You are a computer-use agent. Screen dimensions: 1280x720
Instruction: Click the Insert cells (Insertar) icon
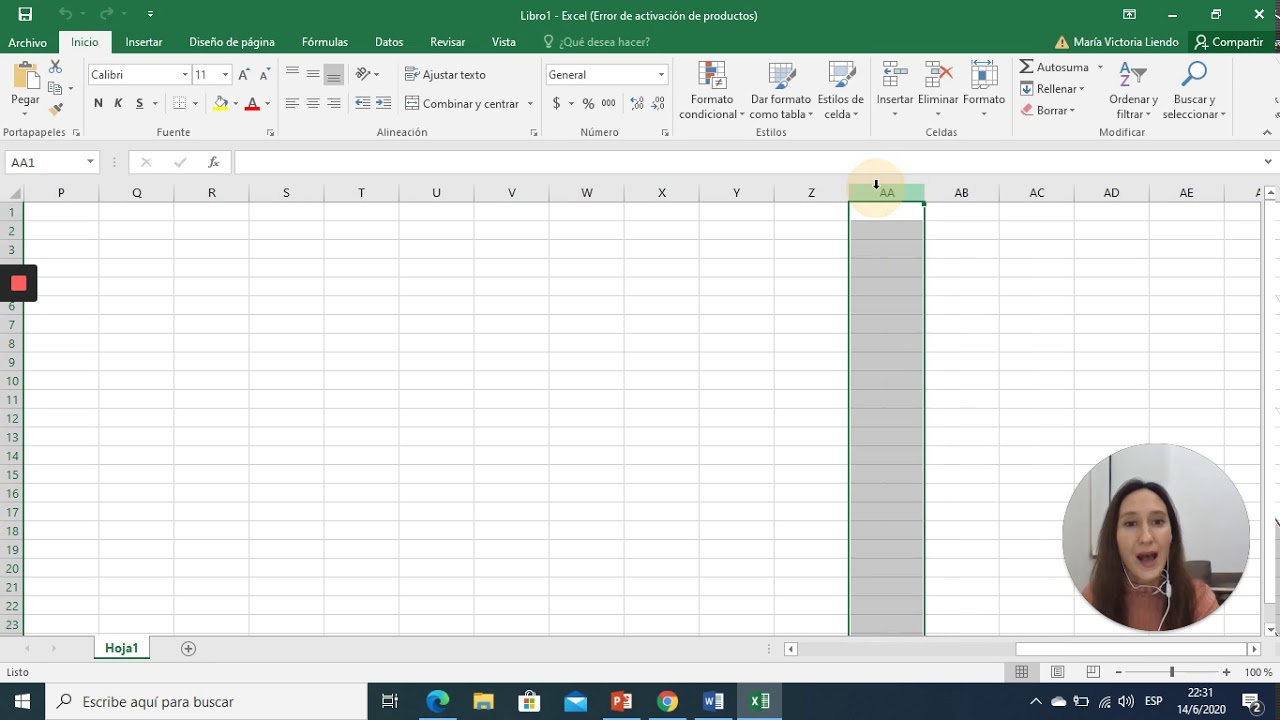pyautogui.click(x=895, y=76)
